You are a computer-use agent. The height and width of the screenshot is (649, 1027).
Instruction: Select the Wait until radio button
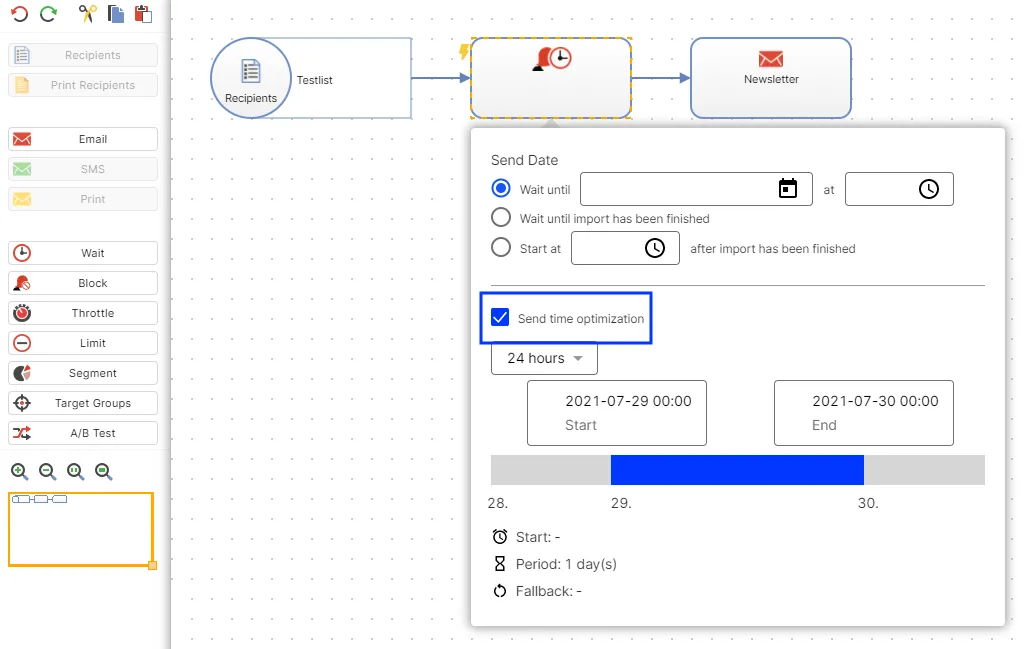coord(501,189)
